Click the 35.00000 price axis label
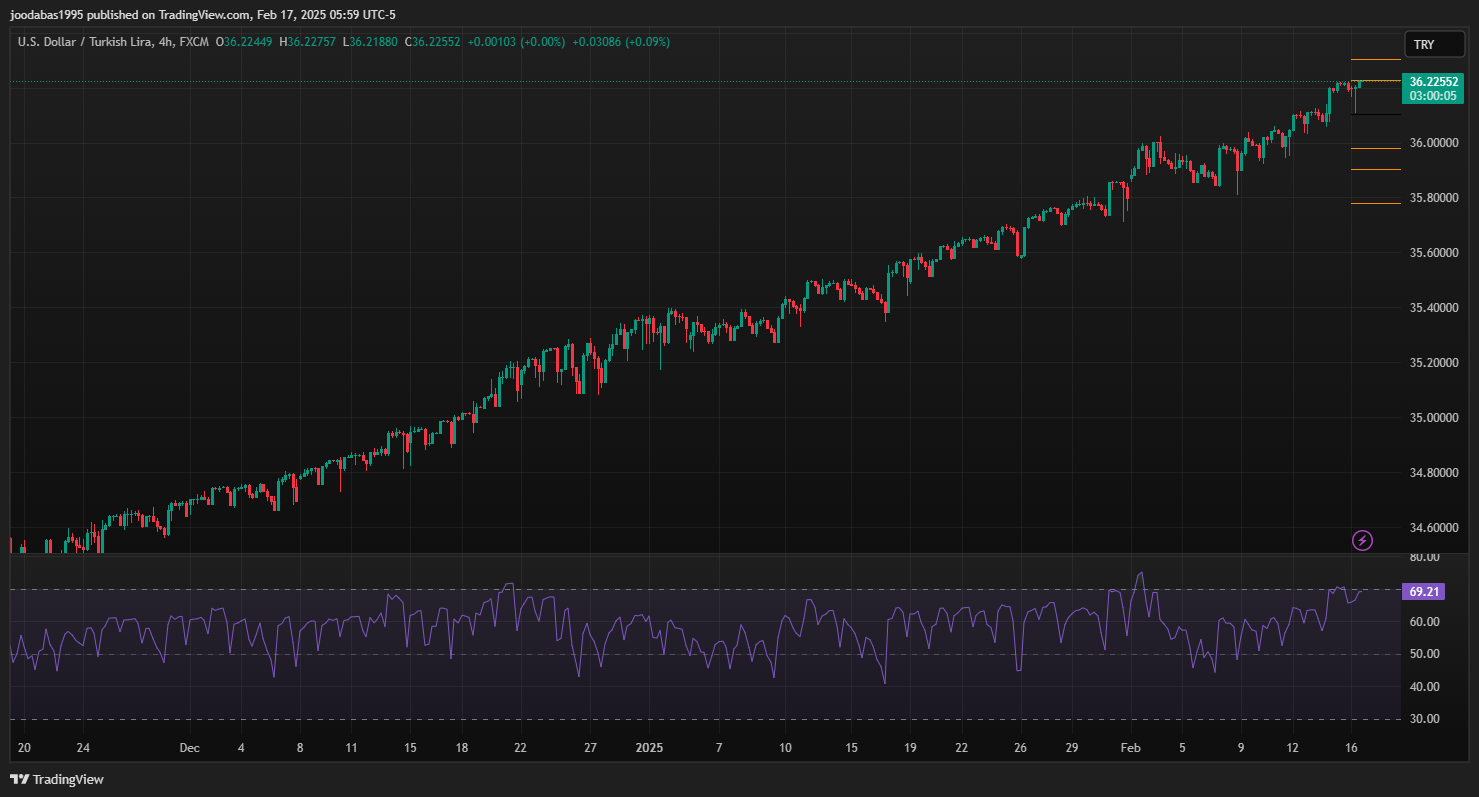The image size is (1479, 797). tap(1434, 418)
